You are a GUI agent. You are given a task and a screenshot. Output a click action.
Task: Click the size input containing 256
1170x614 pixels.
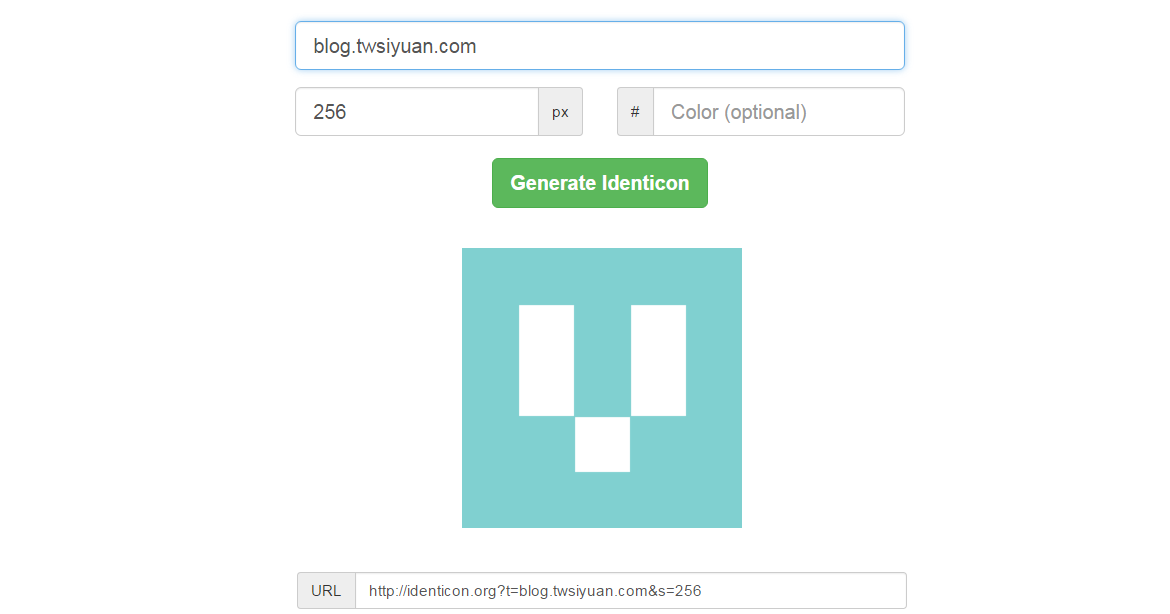(416, 111)
